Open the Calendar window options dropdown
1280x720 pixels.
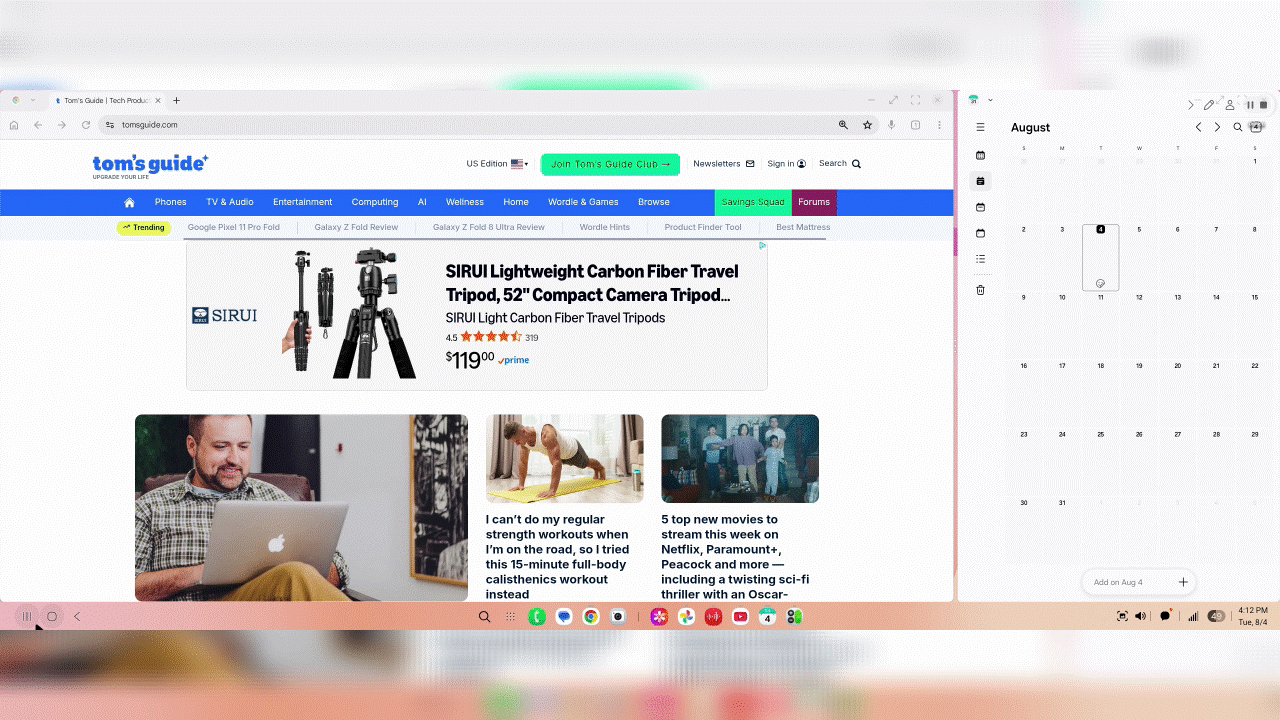click(x=990, y=100)
